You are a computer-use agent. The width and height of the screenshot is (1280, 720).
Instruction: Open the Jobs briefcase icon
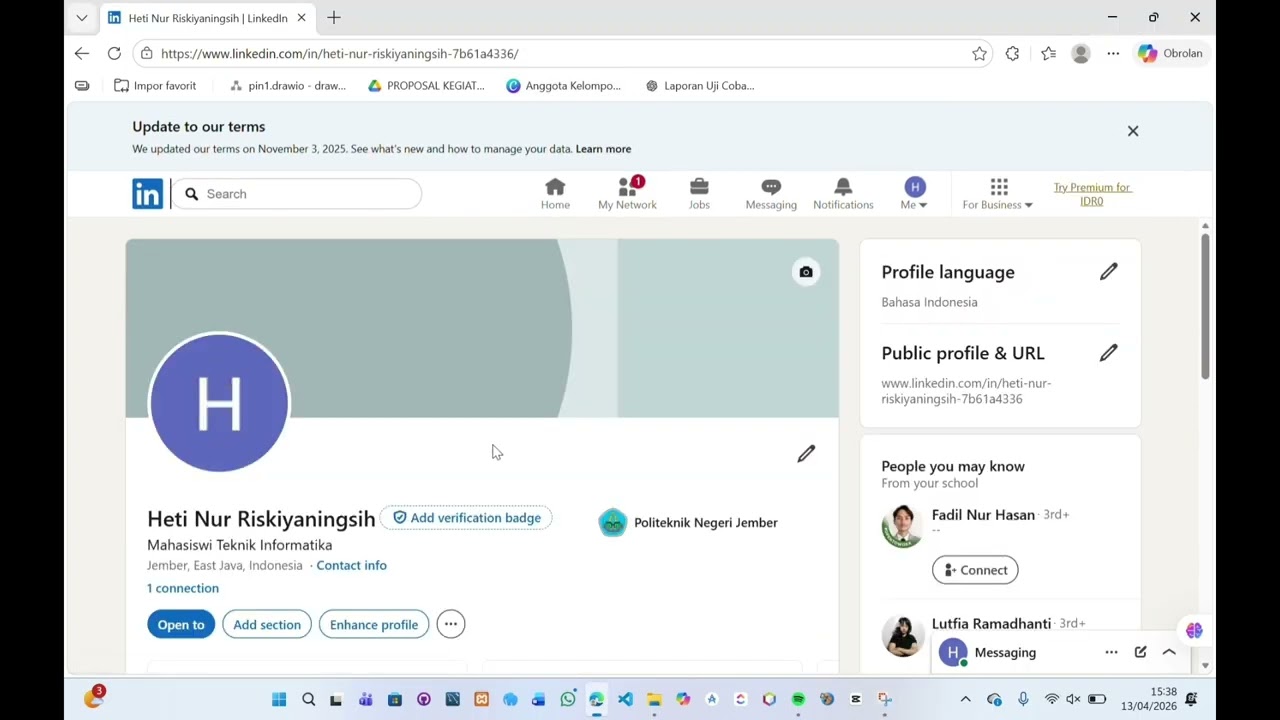699,194
